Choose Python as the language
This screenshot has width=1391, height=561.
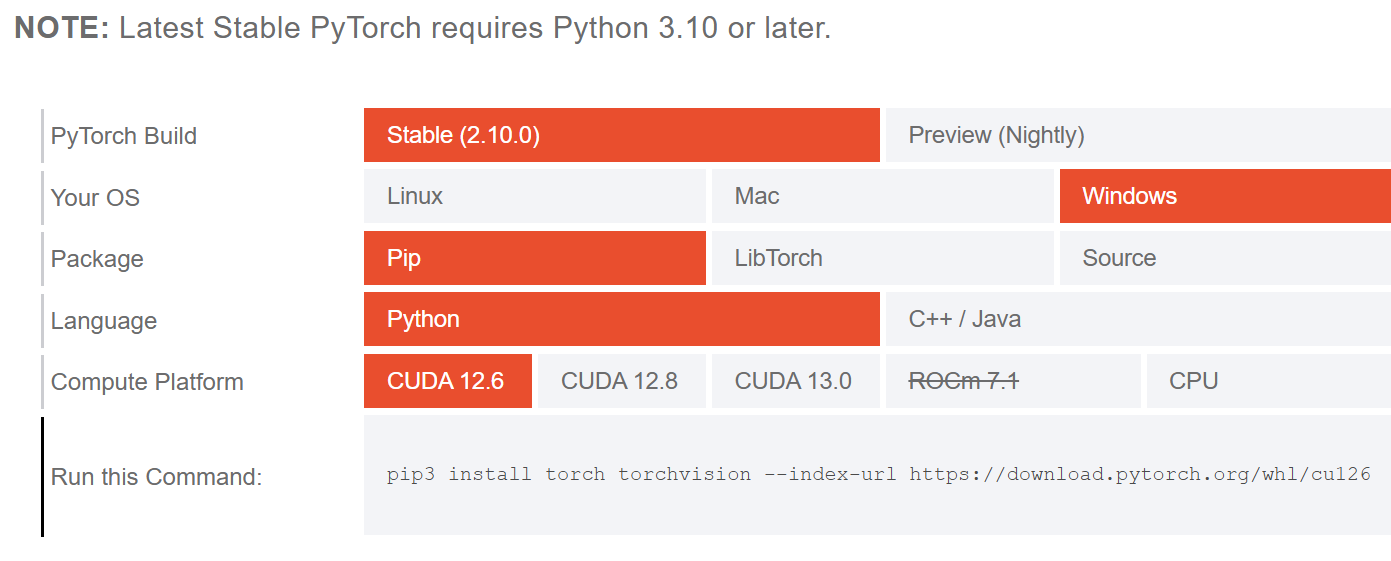point(621,319)
